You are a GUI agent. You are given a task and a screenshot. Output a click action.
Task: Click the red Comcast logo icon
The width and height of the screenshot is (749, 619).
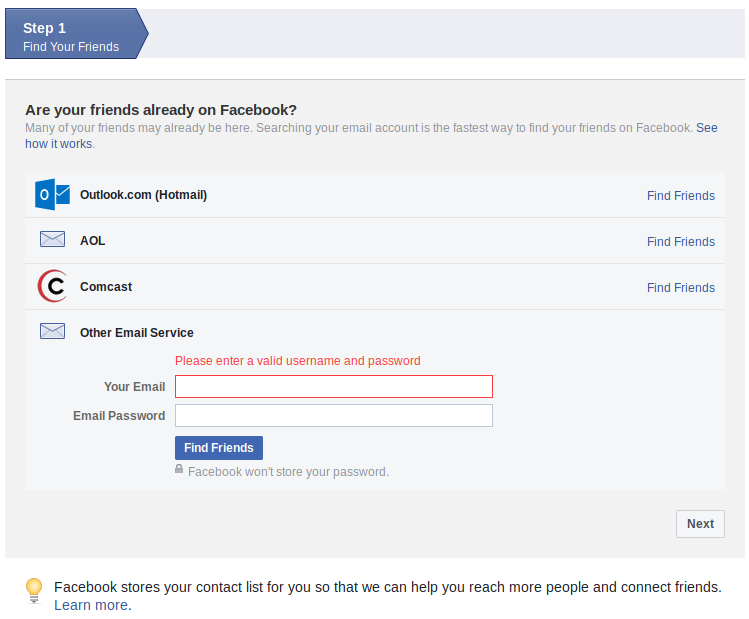click(x=52, y=287)
